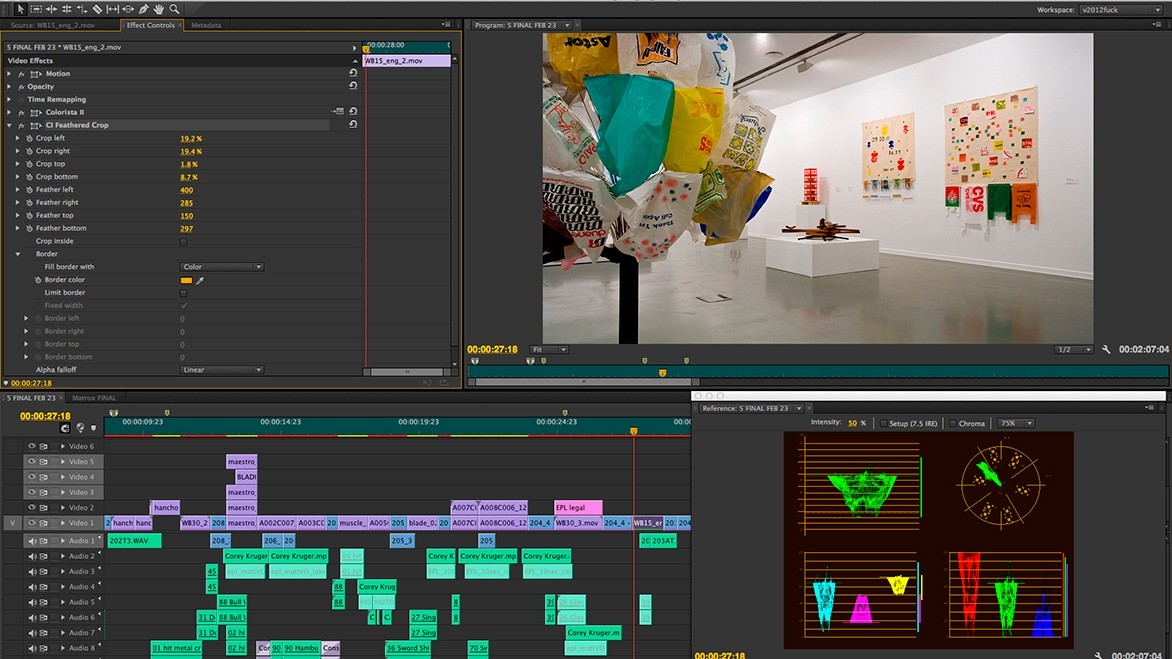Open the Fit zoom level dropdown

(549, 350)
